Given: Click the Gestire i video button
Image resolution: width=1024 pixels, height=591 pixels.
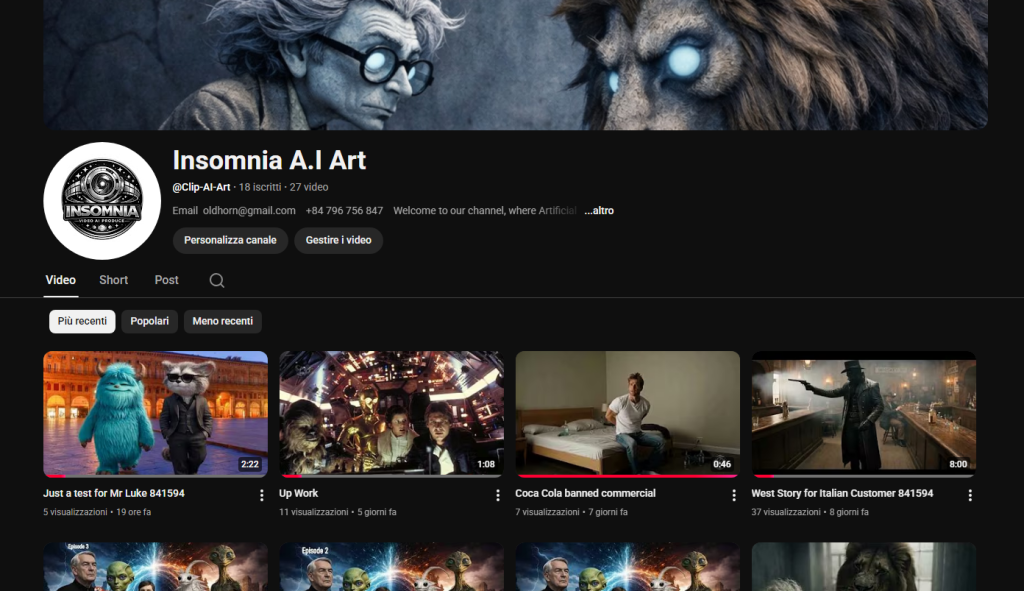Looking at the screenshot, I should [x=338, y=240].
